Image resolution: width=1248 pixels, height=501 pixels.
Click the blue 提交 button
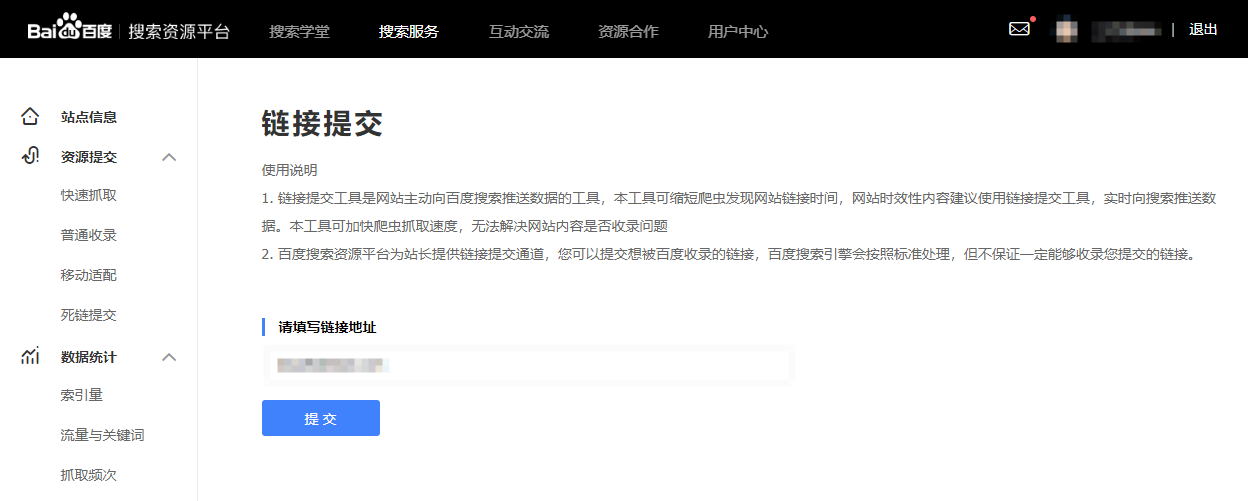(x=321, y=418)
